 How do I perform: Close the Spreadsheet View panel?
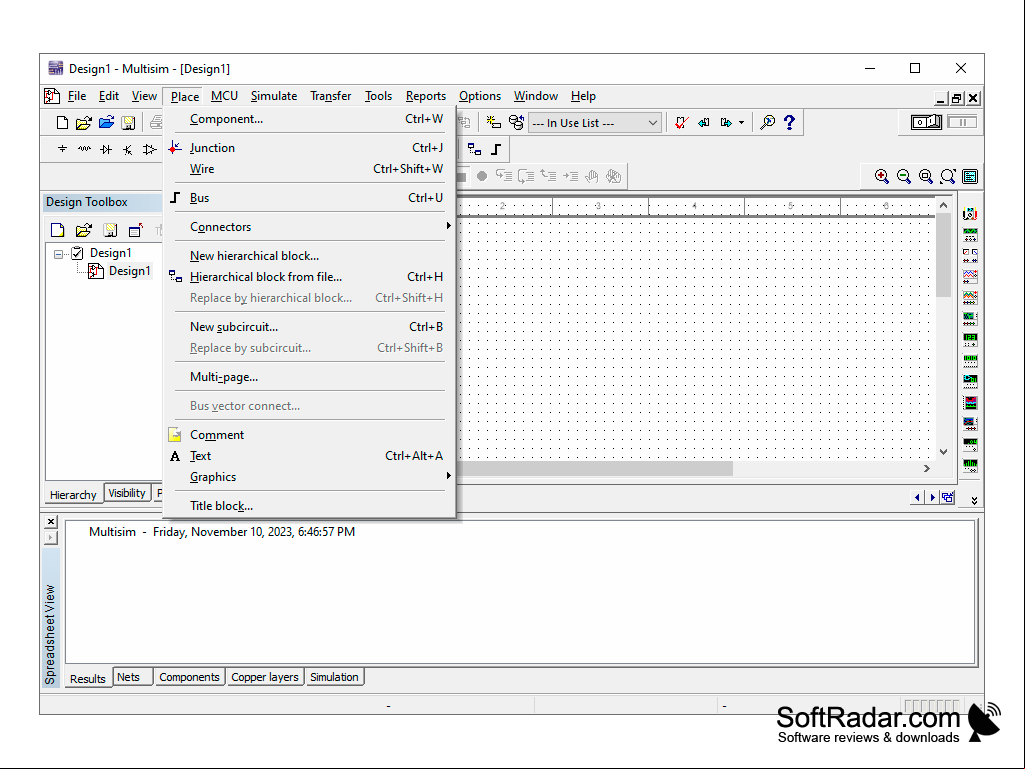(x=51, y=521)
